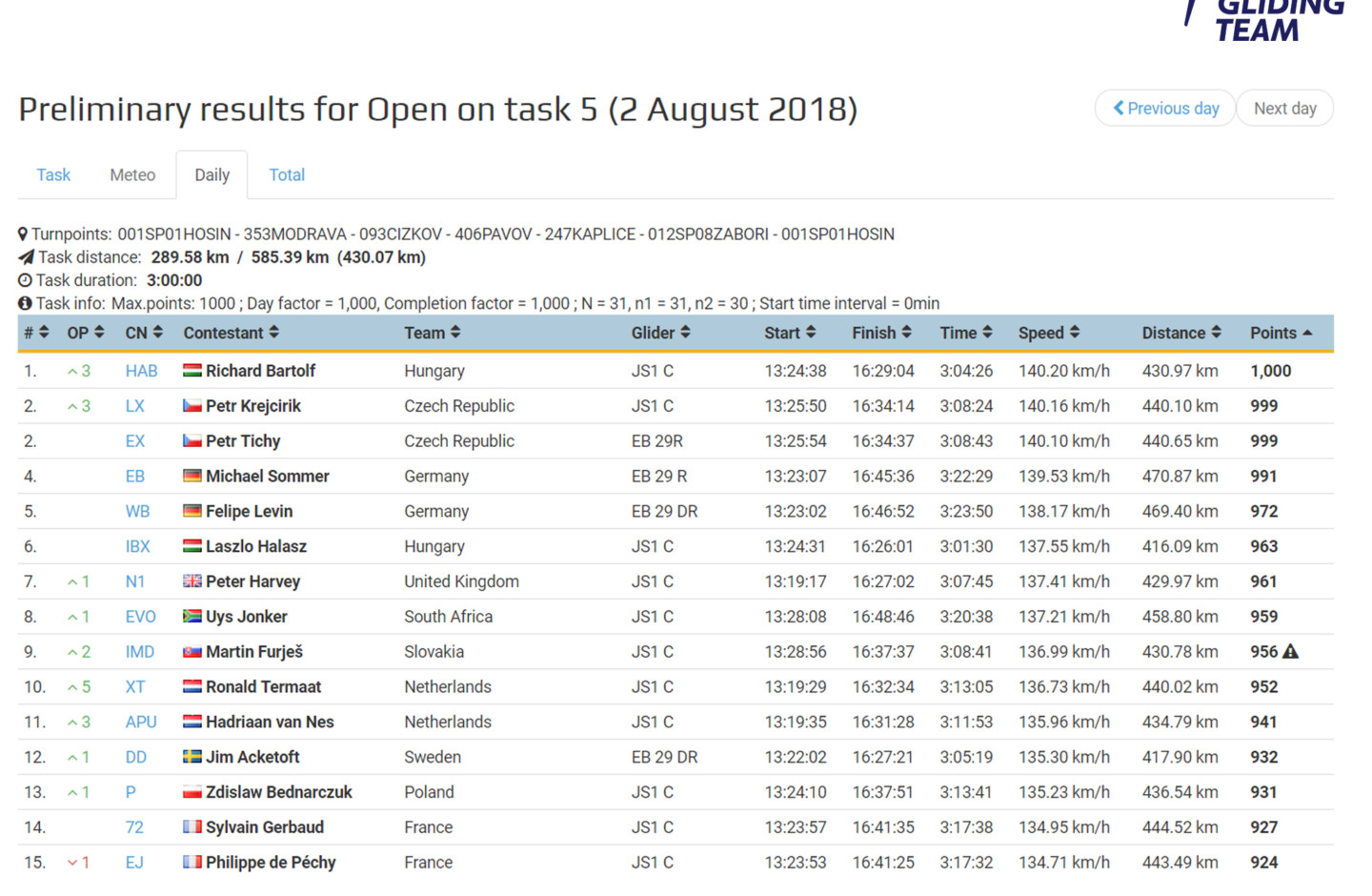This screenshot has height=896, width=1372.
Task: Sort the table by Glider type
Action: (660, 333)
